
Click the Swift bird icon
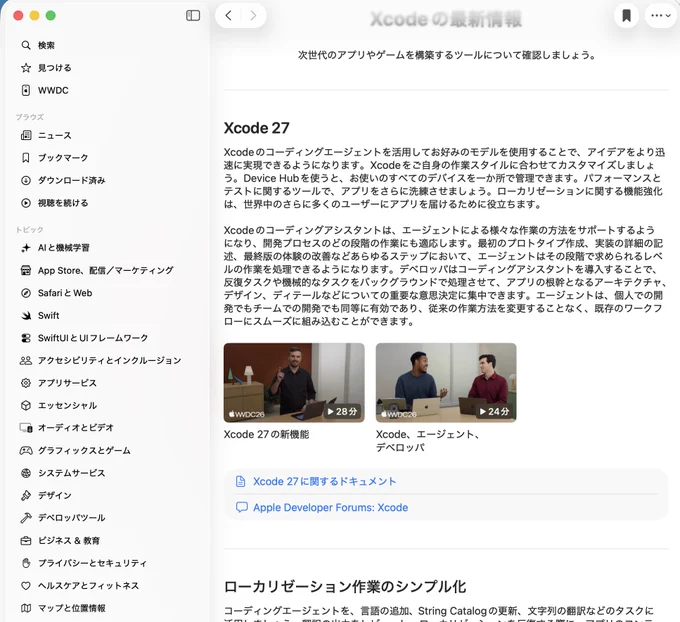pos(26,315)
